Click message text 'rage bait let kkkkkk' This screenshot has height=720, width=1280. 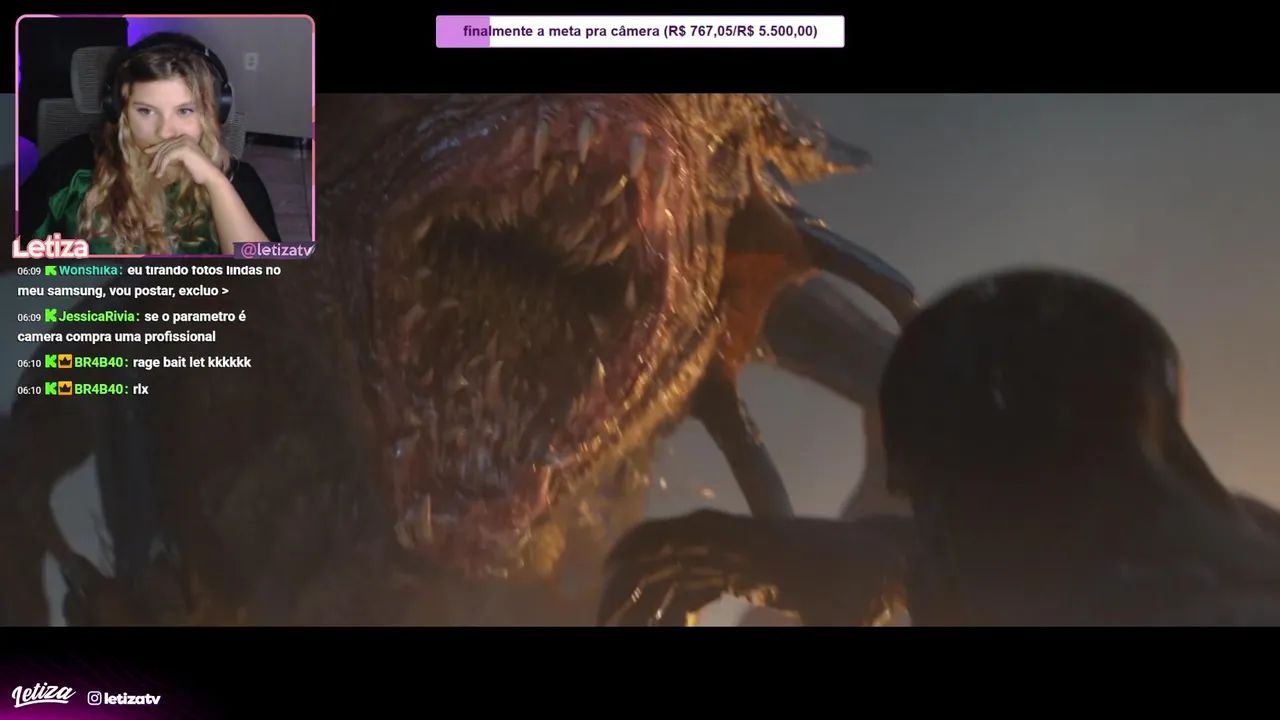(x=192, y=362)
